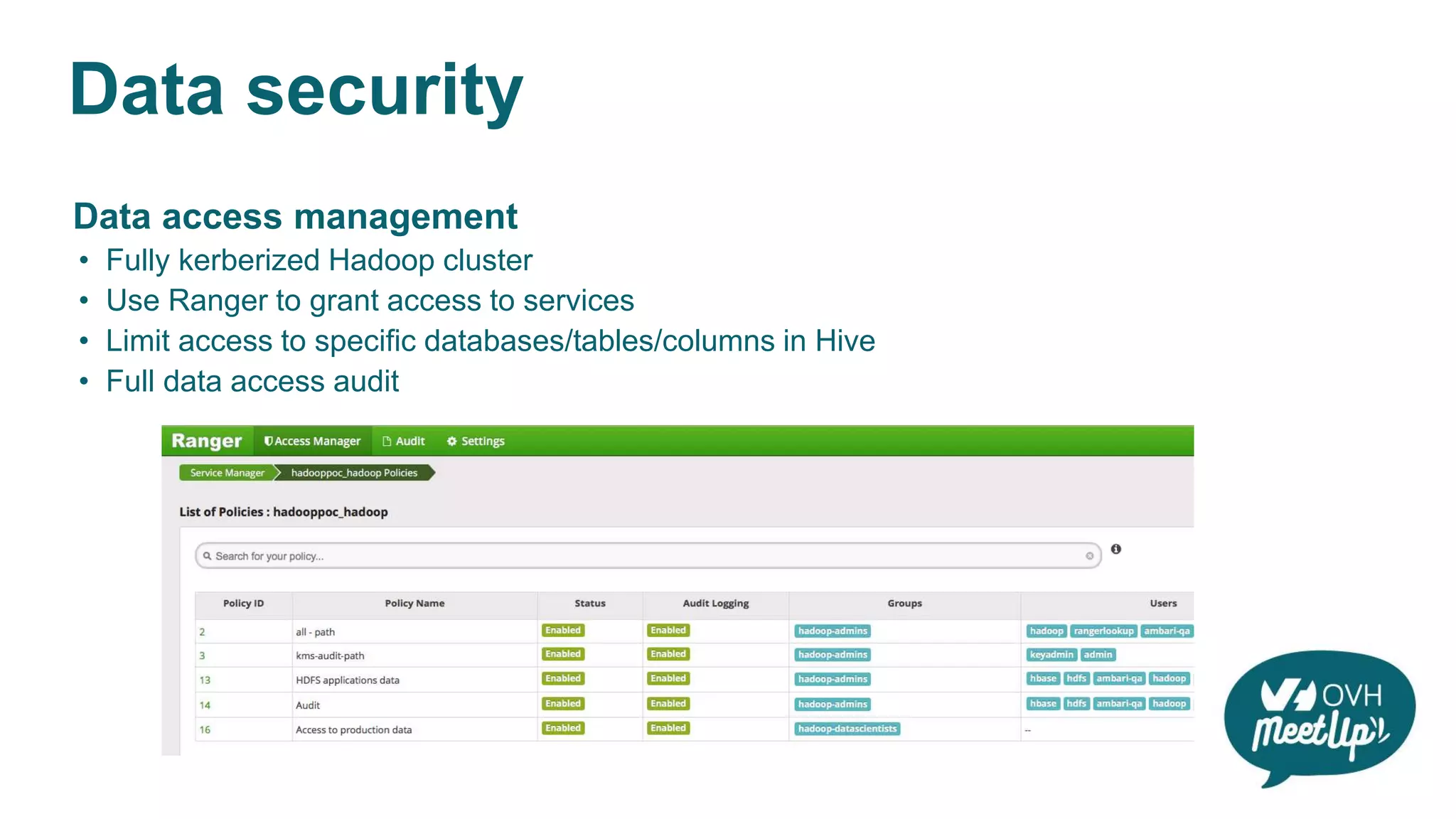Viewport: 1456px width, 819px height.
Task: Click the OVH MeetUp logo
Action: 1319,718
